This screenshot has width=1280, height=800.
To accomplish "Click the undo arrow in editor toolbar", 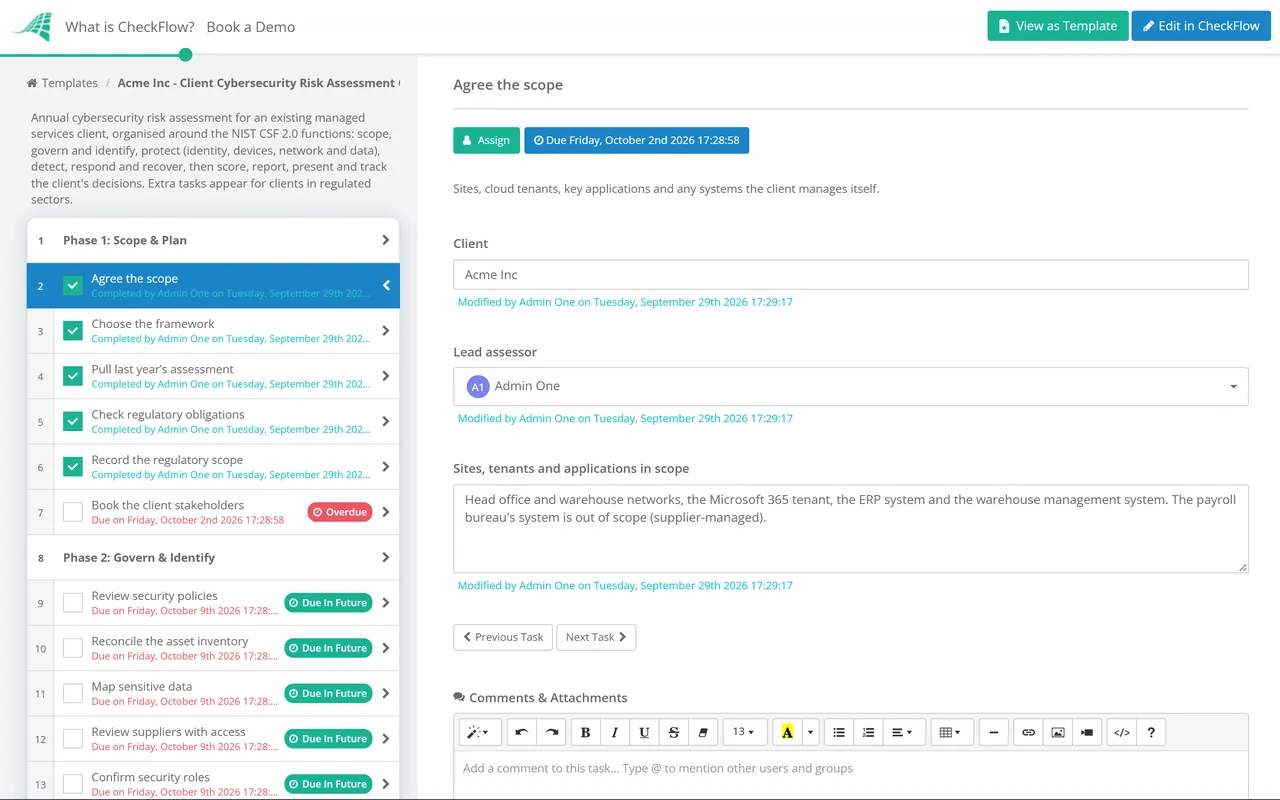I will tap(522, 732).
